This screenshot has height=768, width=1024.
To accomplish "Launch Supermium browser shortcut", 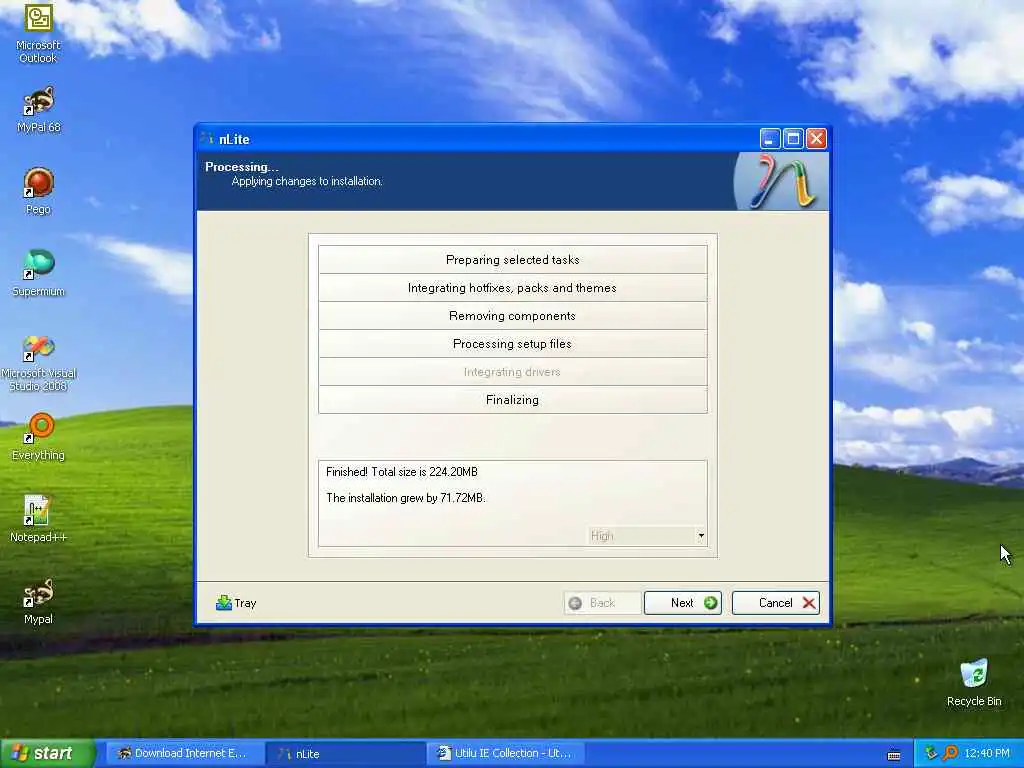I will point(38,274).
